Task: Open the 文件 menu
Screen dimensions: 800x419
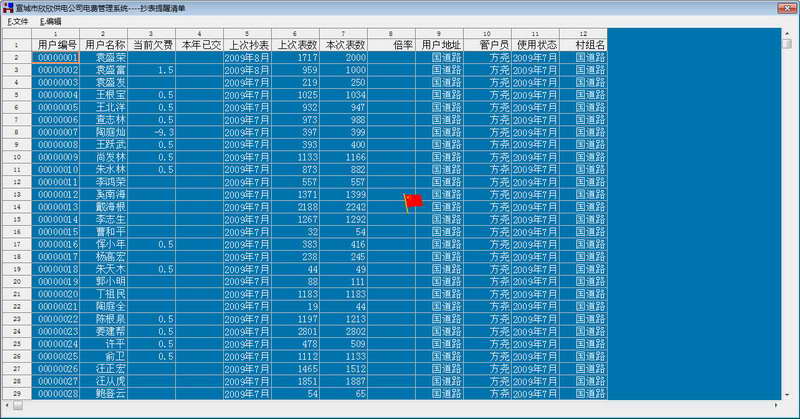Action: click(18, 21)
